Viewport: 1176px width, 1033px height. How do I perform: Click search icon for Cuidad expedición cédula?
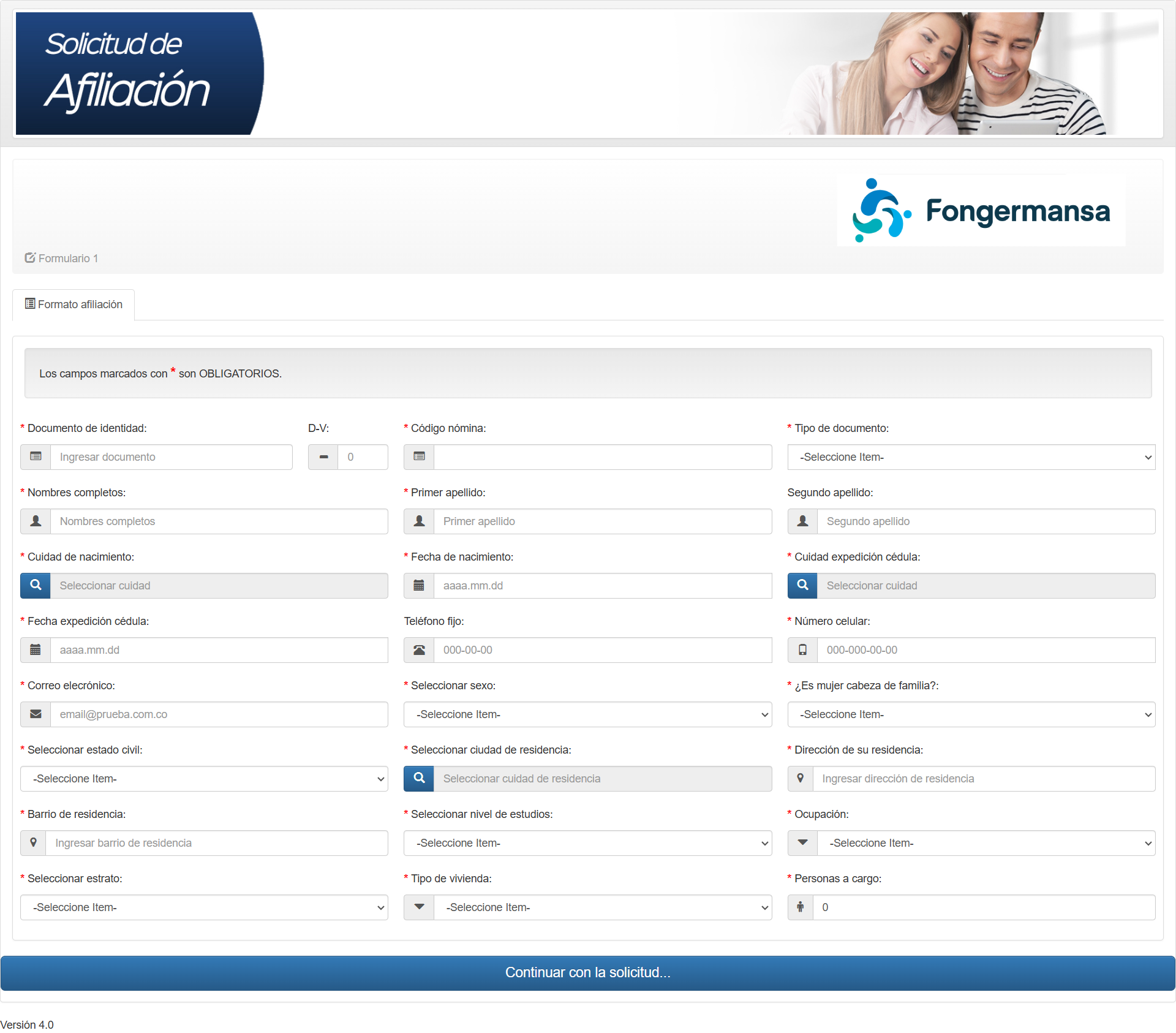[802, 586]
